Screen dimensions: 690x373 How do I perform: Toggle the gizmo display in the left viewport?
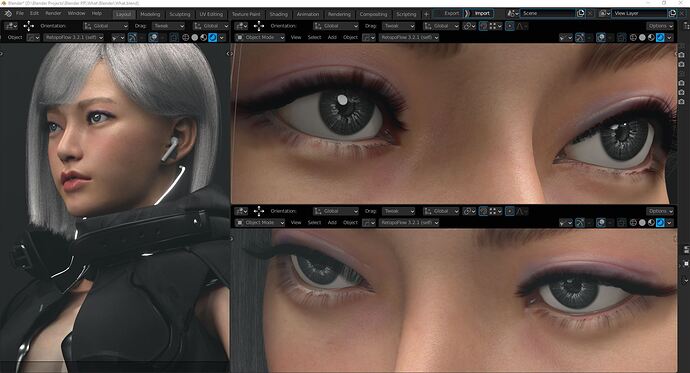[132, 37]
